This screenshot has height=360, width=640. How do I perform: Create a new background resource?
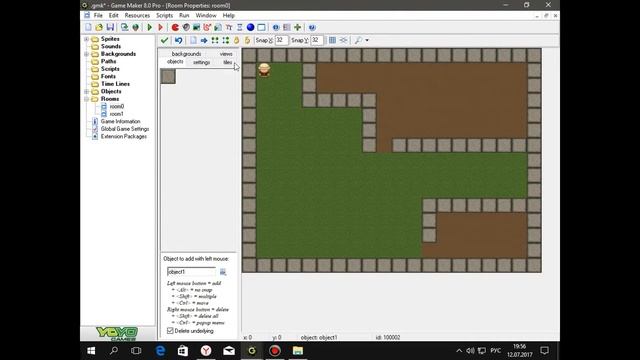click(x=196, y=27)
